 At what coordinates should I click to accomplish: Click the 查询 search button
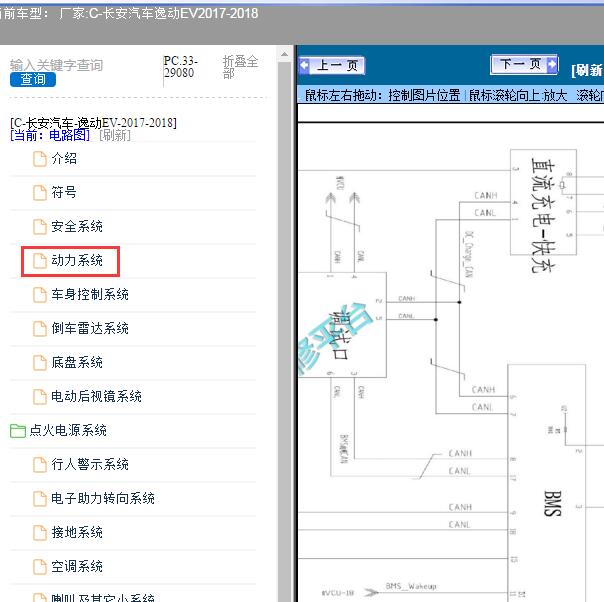pyautogui.click(x=33, y=79)
